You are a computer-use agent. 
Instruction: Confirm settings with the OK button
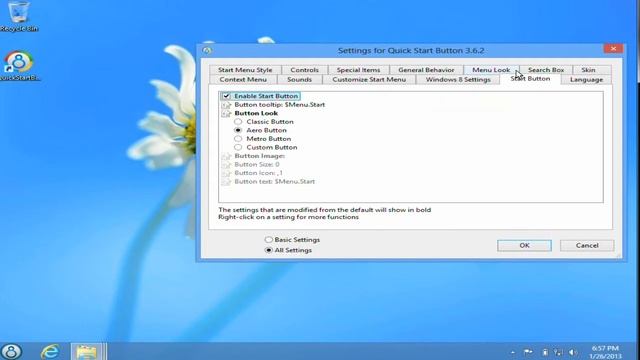(x=524, y=245)
